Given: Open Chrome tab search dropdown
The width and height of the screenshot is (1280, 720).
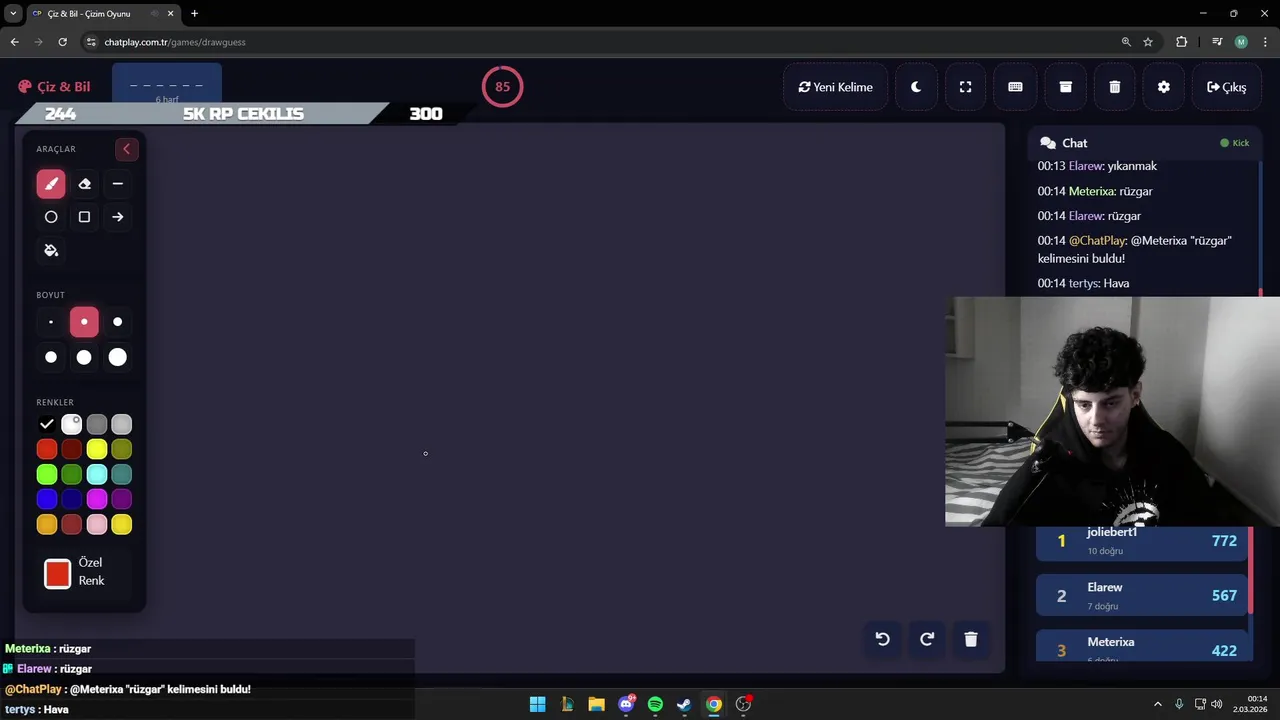Looking at the screenshot, I should (x=13, y=14).
